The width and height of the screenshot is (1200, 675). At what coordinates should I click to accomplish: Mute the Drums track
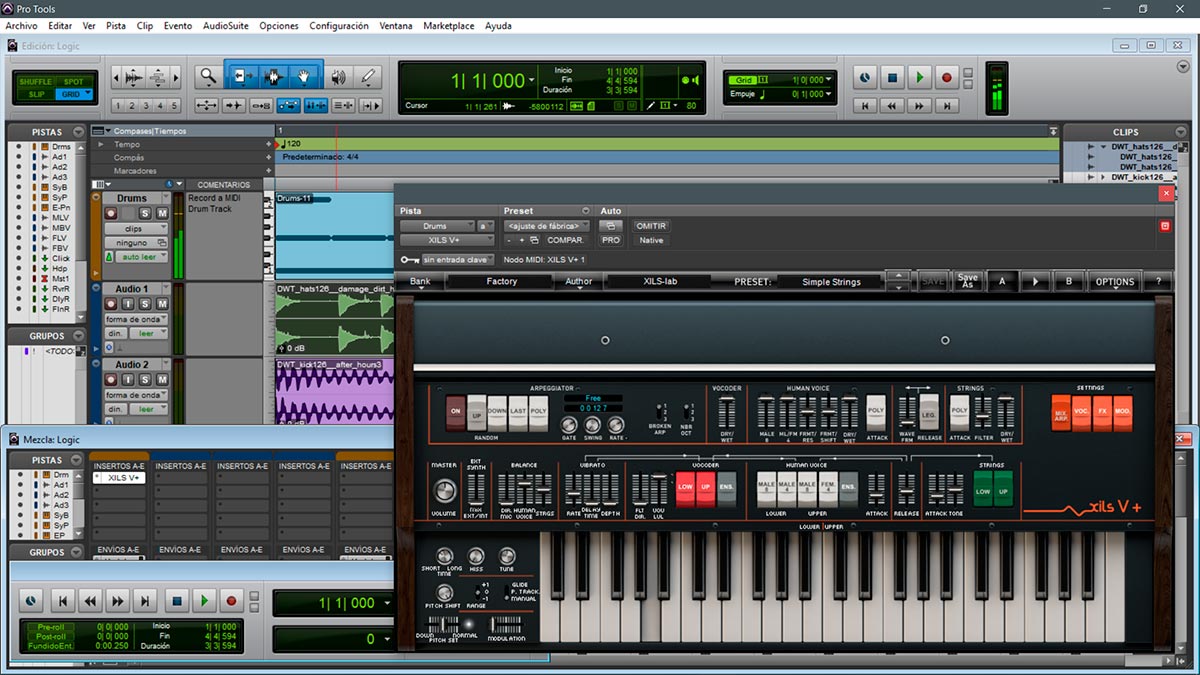coord(161,214)
